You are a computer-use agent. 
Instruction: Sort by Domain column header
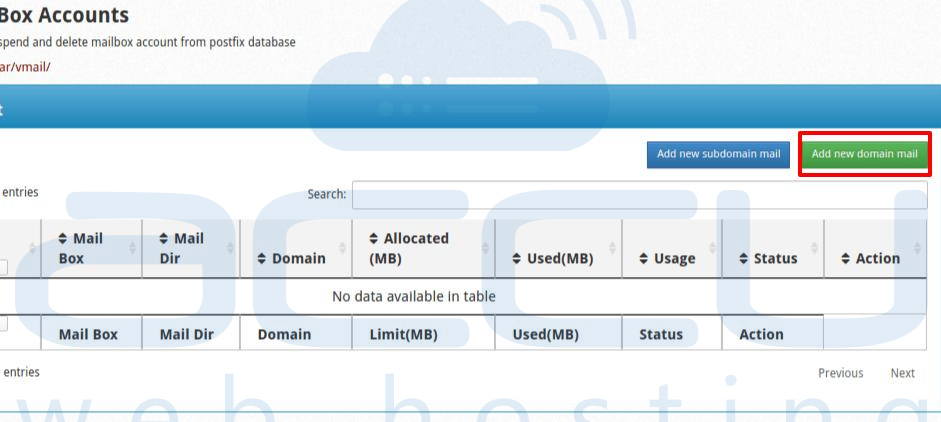pyautogui.click(x=296, y=249)
